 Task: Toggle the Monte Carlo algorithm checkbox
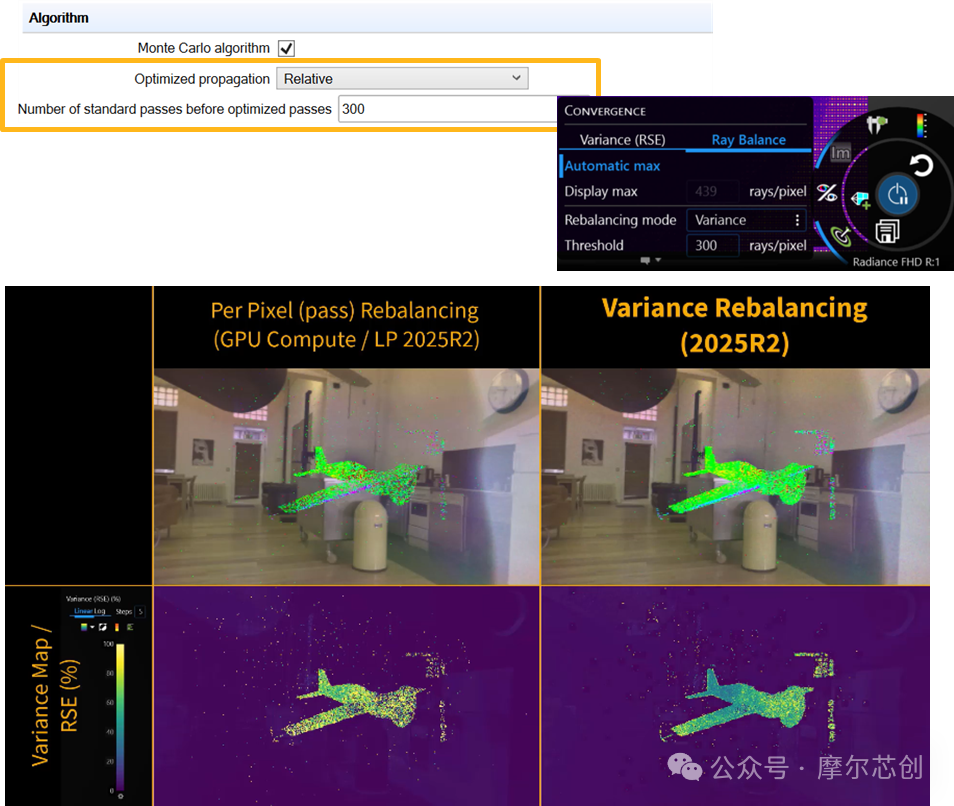point(286,48)
